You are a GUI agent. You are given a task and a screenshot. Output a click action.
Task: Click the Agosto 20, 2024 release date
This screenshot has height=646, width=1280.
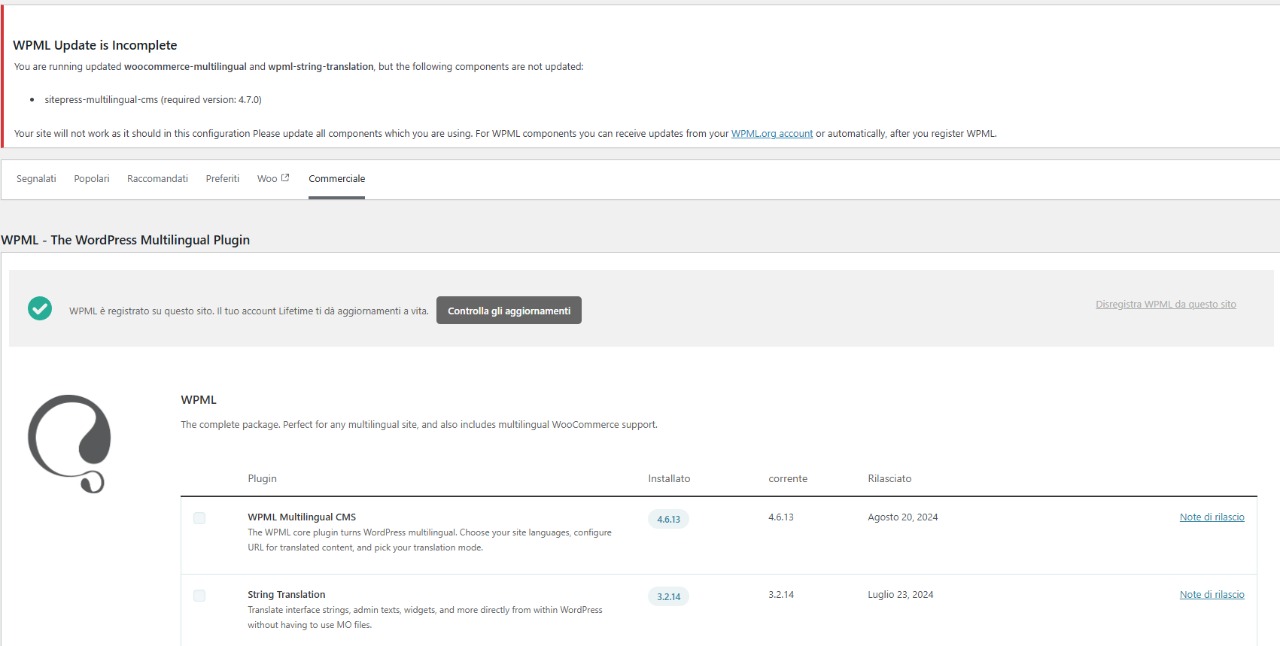(x=903, y=517)
